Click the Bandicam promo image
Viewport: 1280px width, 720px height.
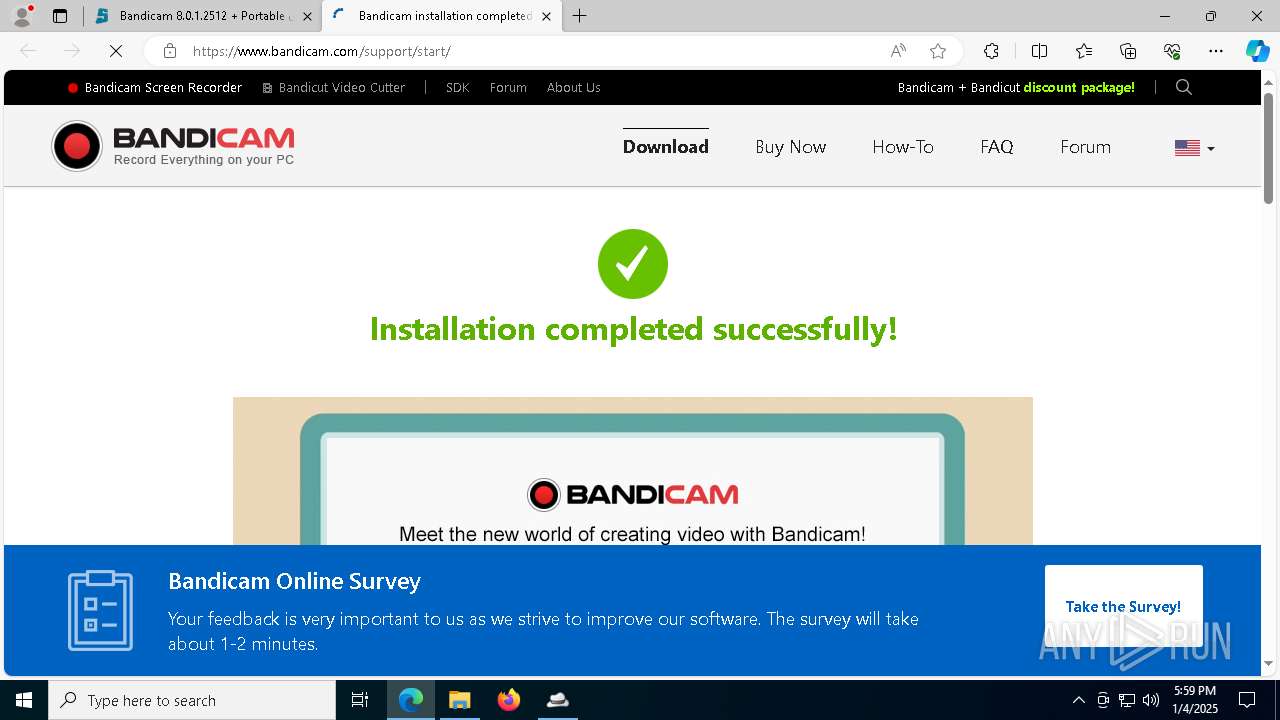(633, 471)
